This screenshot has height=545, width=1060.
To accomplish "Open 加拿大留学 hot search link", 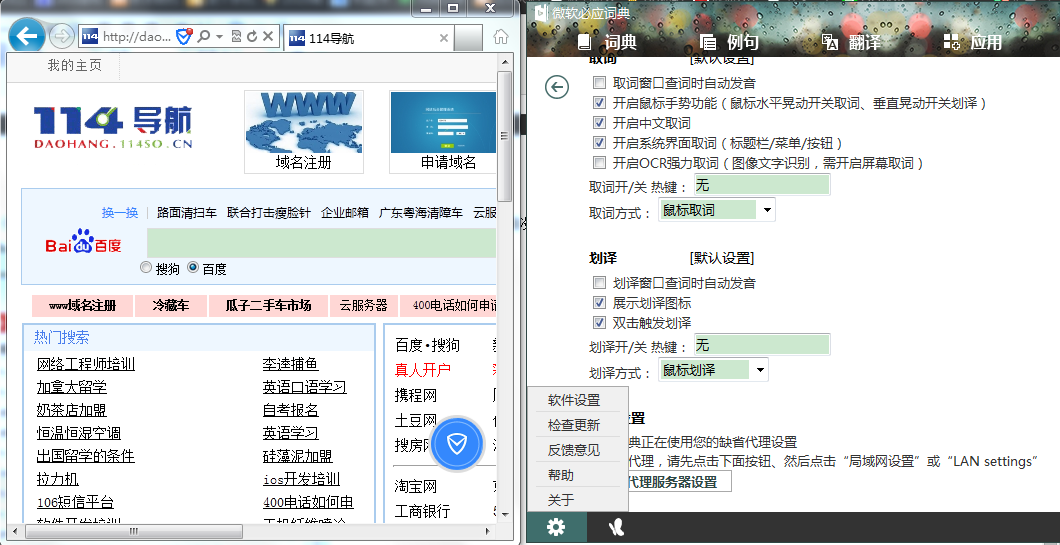I will coord(72,387).
